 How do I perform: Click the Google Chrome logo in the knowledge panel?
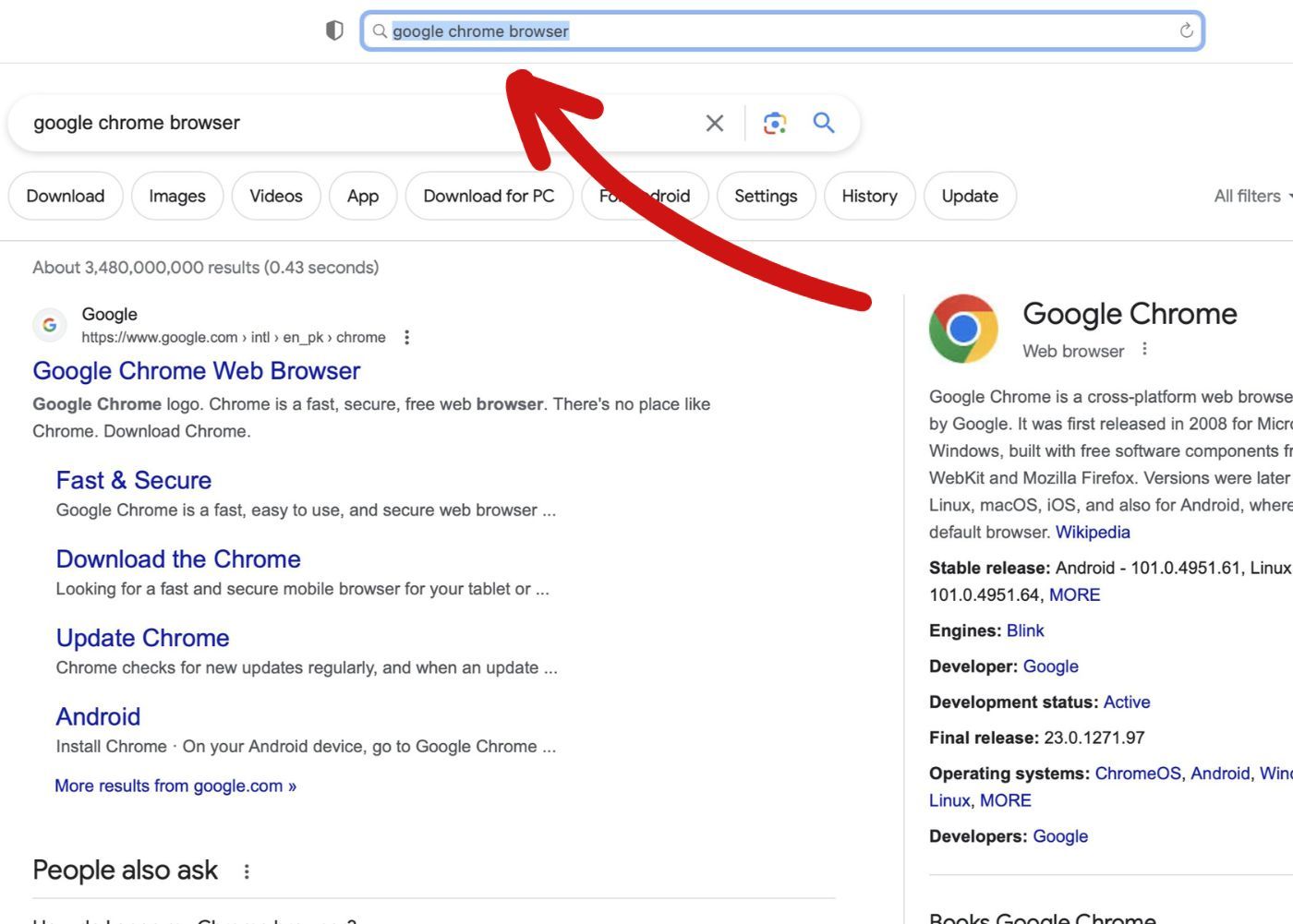pyautogui.click(x=963, y=328)
